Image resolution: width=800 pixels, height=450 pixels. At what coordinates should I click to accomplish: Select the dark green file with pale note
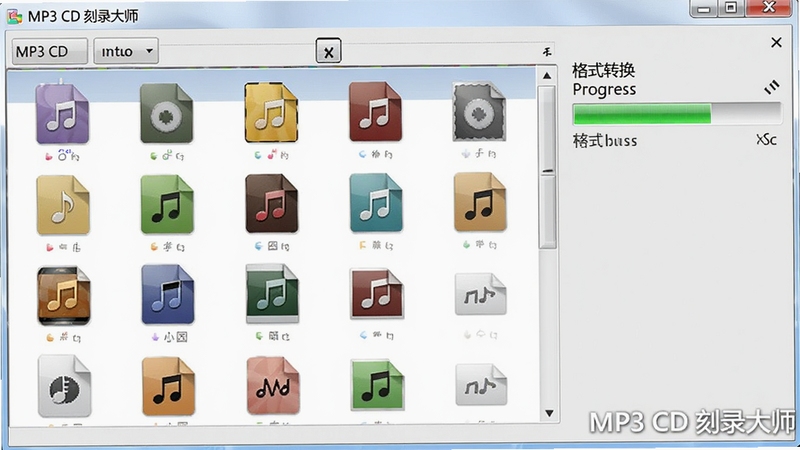coord(272,294)
